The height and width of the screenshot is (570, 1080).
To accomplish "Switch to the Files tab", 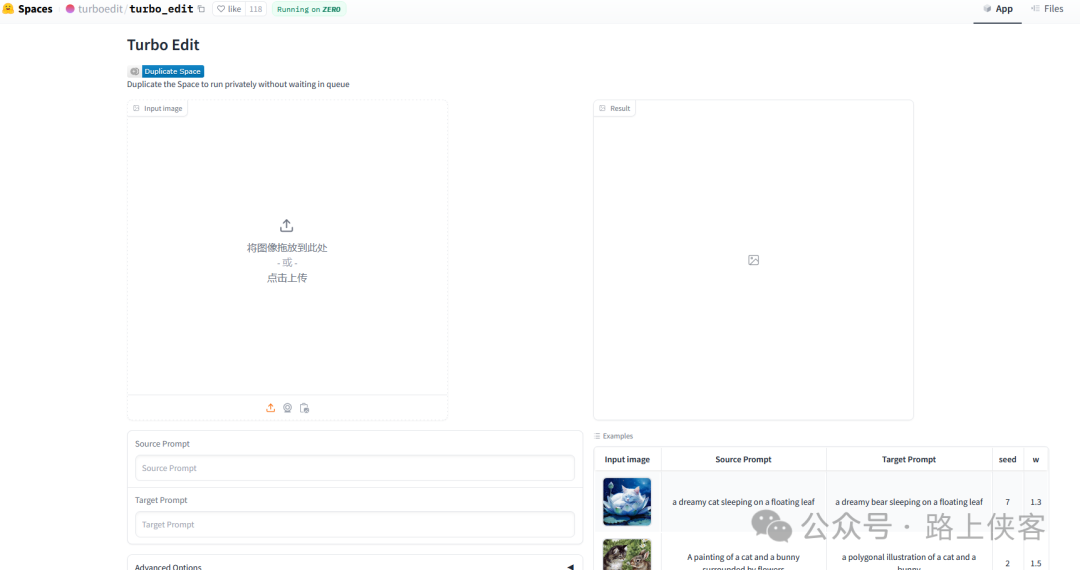I will click(x=1047, y=9).
